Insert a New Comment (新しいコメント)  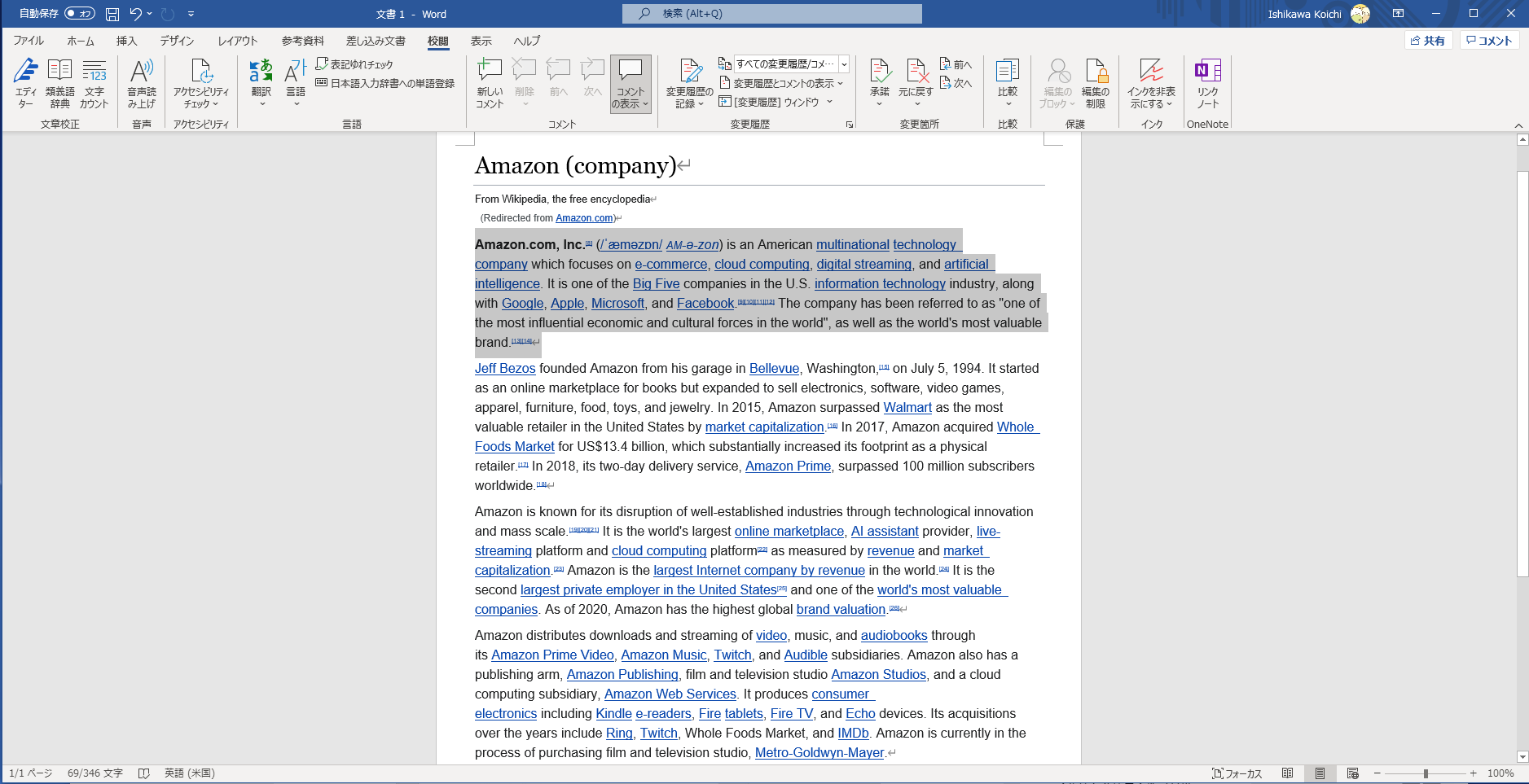(x=490, y=83)
